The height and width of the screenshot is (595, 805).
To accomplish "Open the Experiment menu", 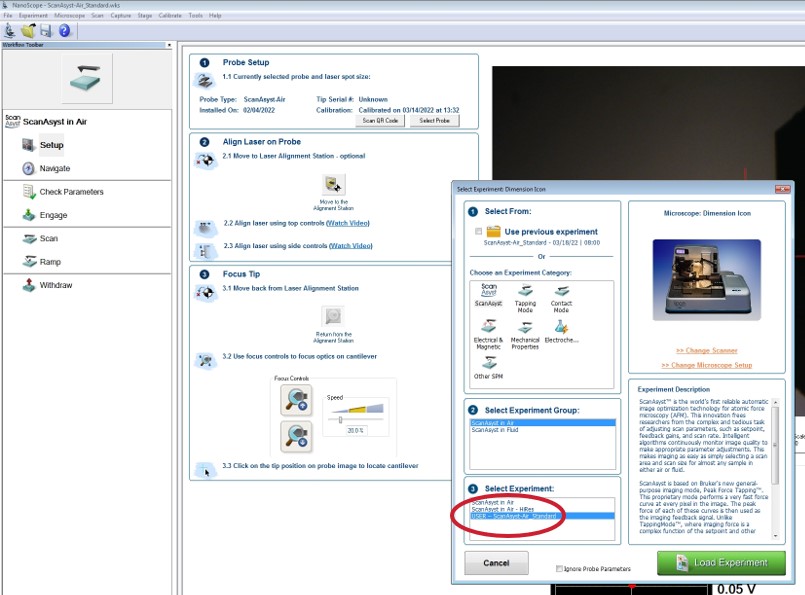I will [33, 15].
